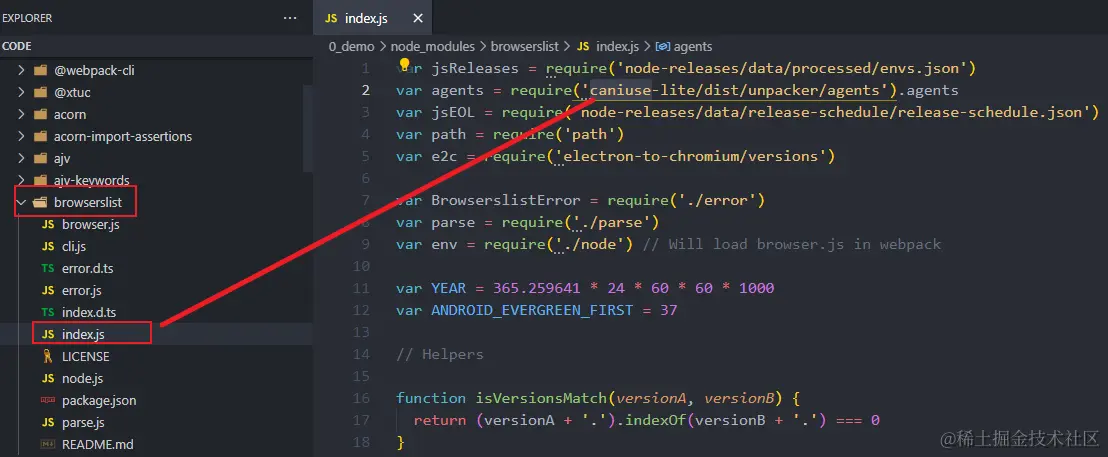This screenshot has width=1108, height=457.
Task: Click the LICENSE file icon
Action: tap(48, 357)
